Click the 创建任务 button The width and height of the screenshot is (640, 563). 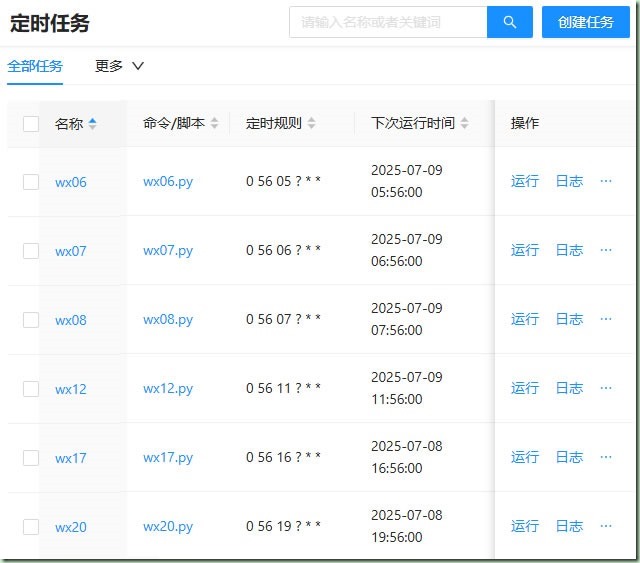[586, 22]
